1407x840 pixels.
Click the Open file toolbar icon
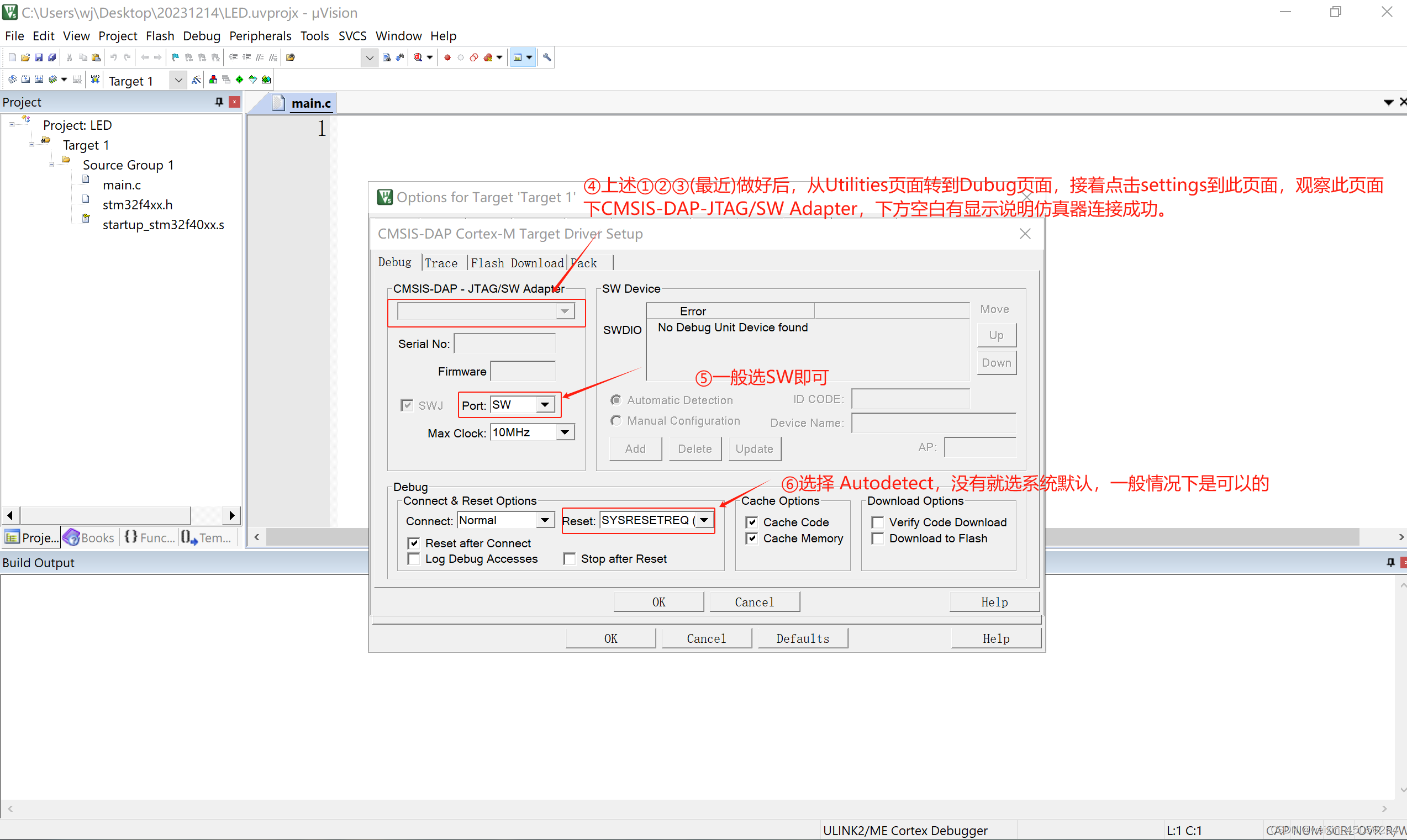[x=25, y=57]
